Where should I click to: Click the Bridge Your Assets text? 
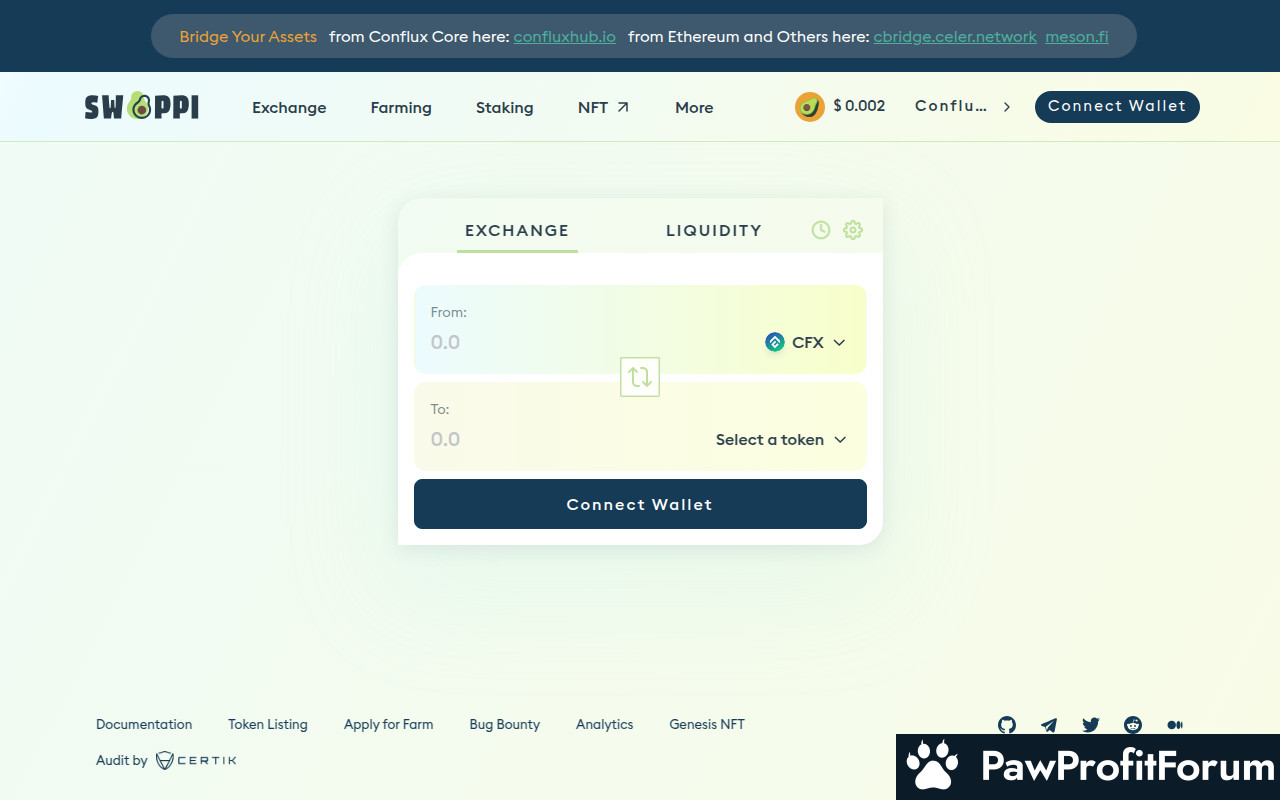tap(248, 37)
